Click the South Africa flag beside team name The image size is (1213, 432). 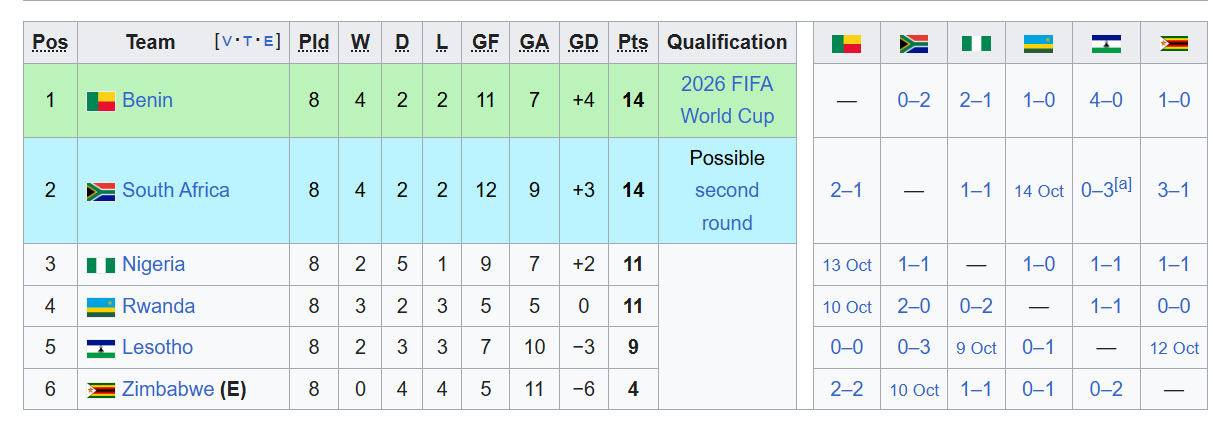[x=101, y=191]
